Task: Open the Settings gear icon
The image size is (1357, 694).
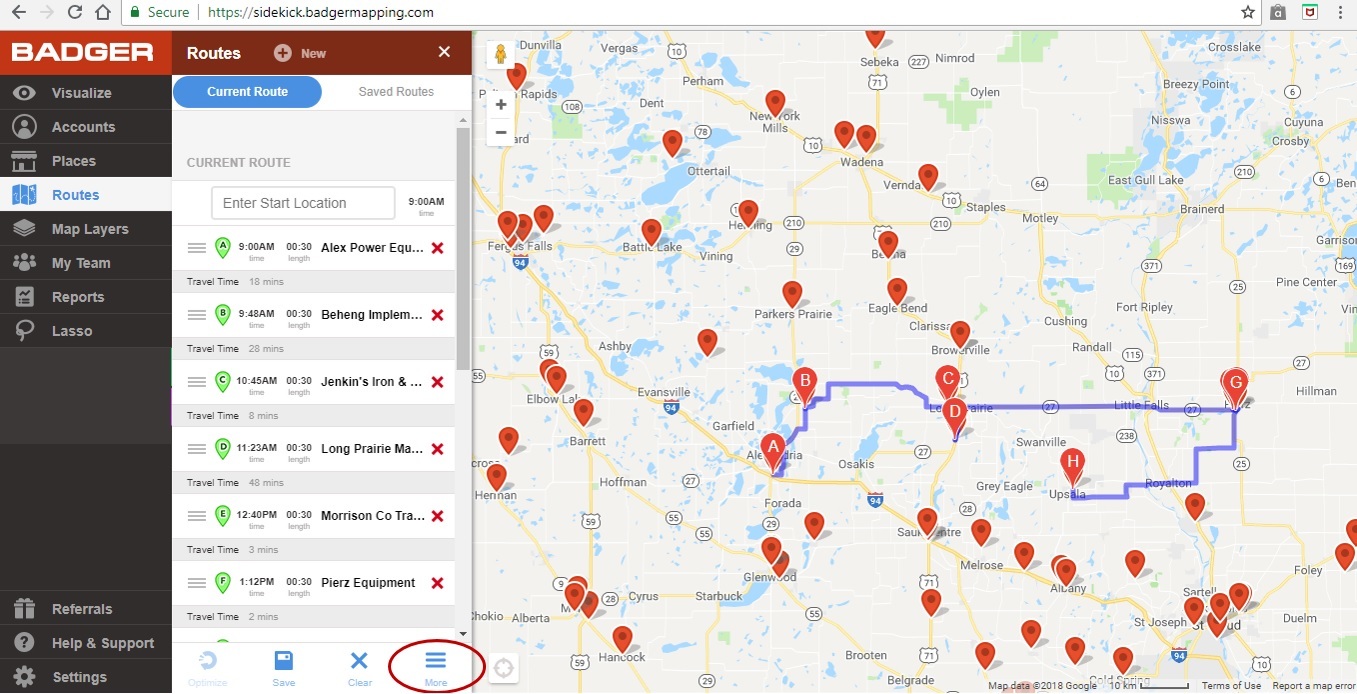Action: [25, 677]
